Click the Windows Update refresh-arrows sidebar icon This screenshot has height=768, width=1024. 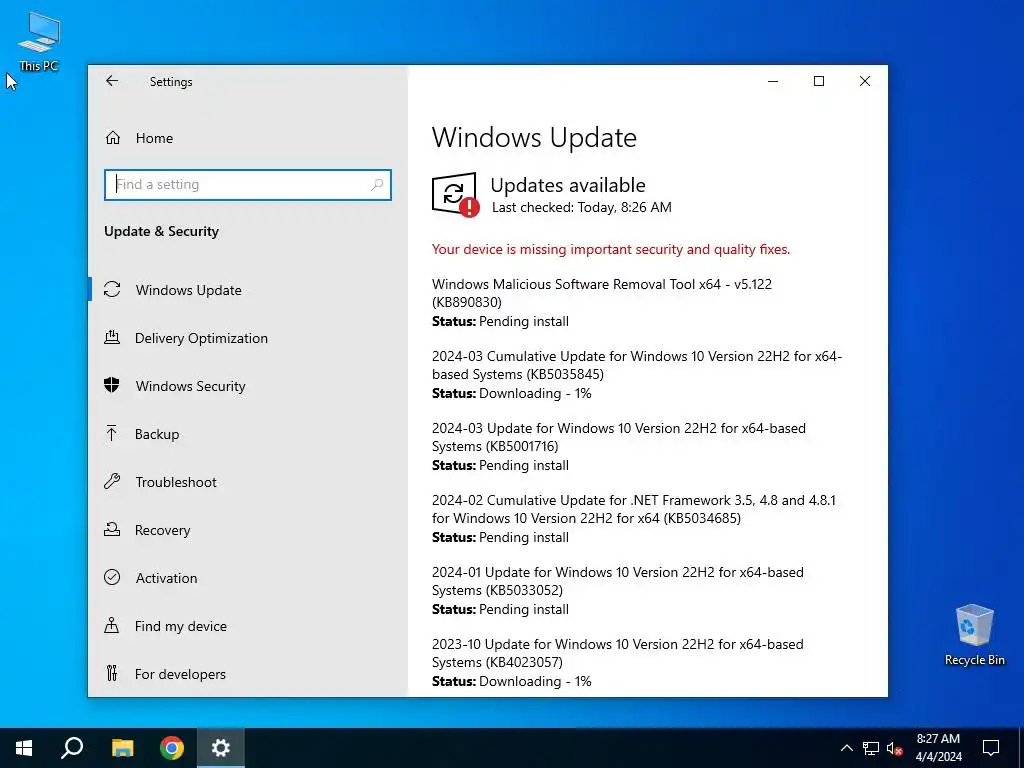click(x=112, y=289)
